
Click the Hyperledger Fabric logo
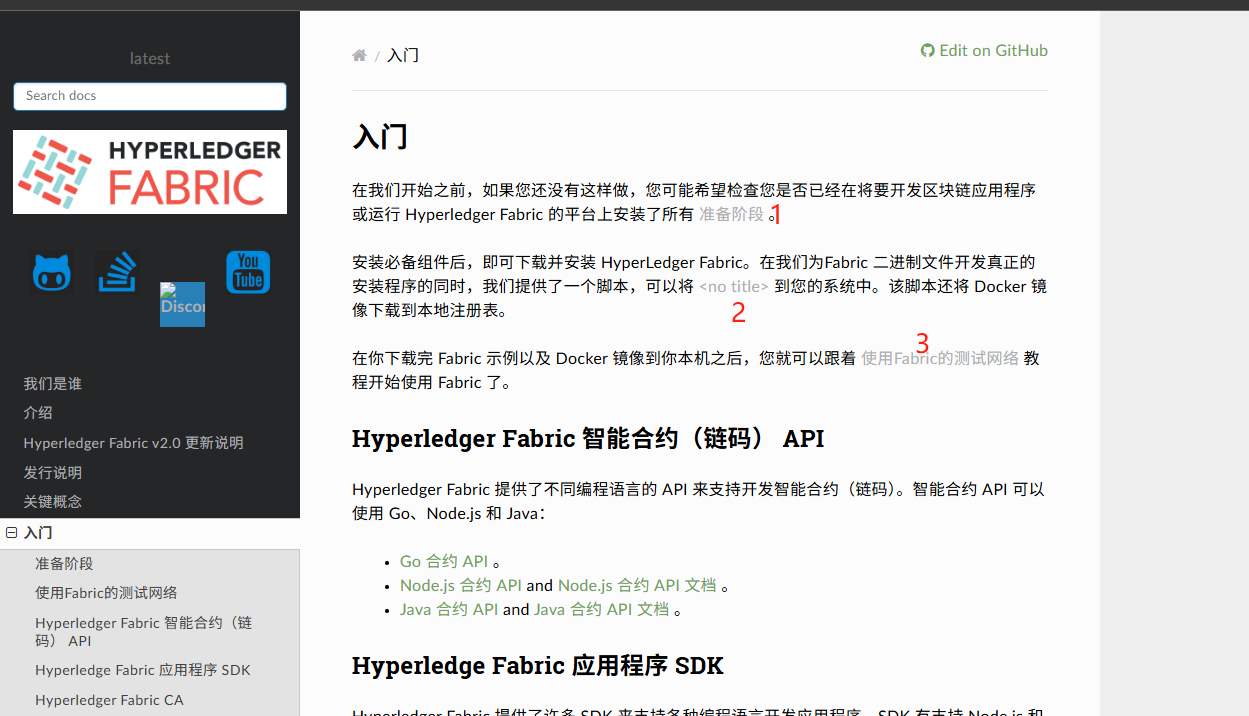pyautogui.click(x=150, y=172)
